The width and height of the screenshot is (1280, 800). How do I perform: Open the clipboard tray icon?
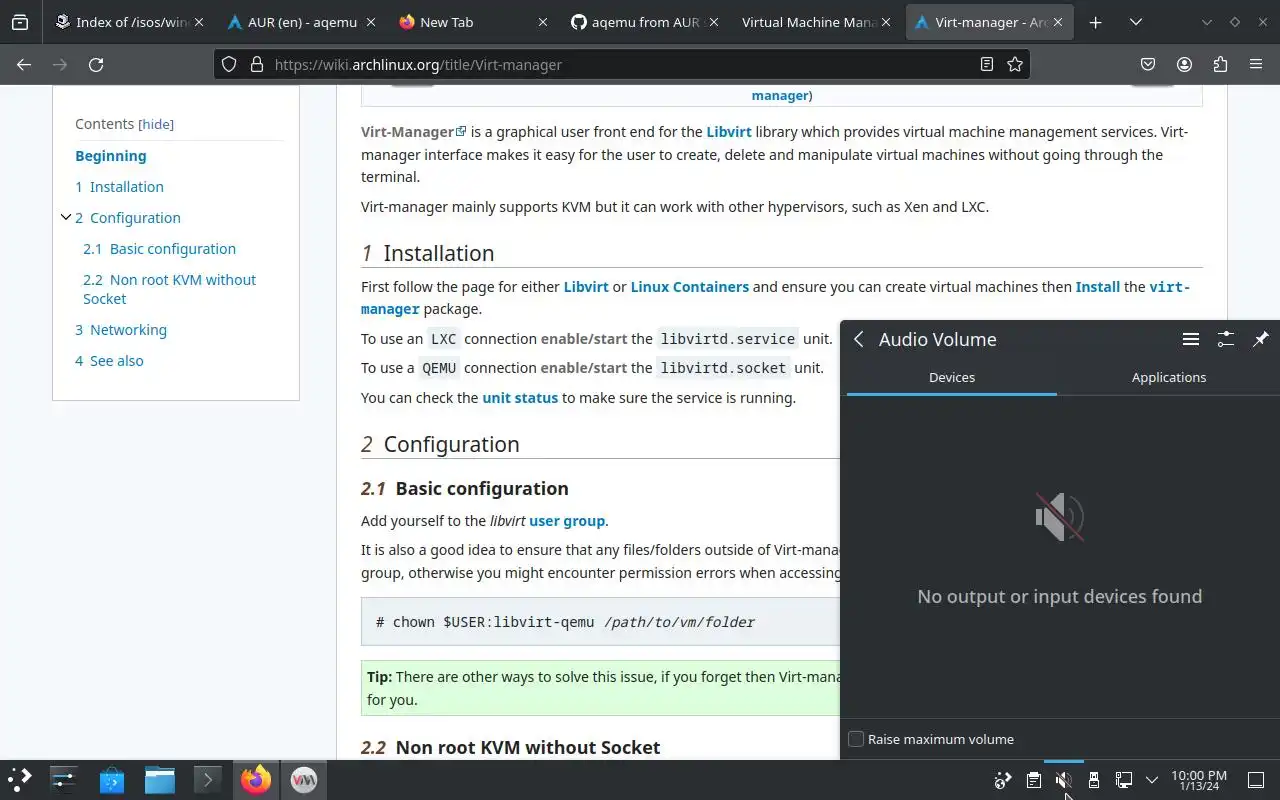click(x=1034, y=780)
